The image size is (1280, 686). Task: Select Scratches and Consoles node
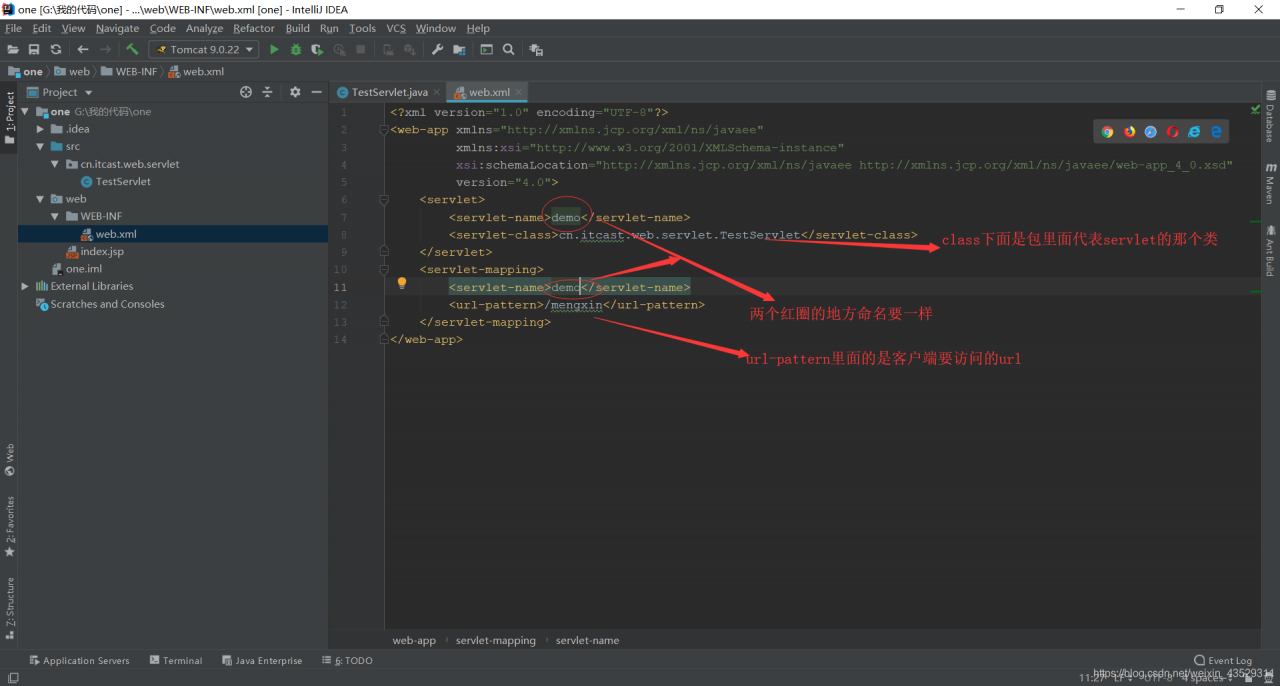(107, 304)
